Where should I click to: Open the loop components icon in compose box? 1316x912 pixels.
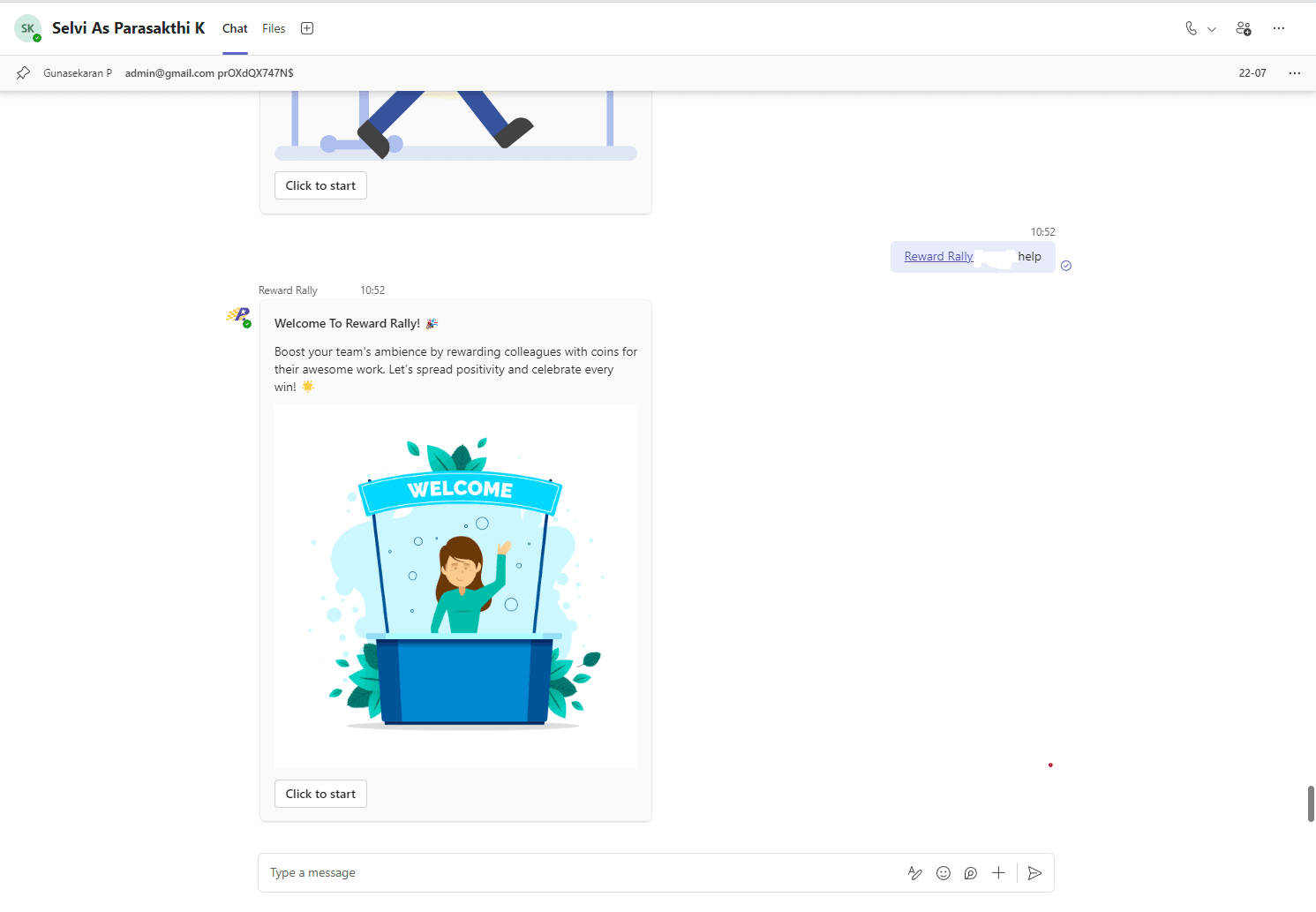(971, 873)
